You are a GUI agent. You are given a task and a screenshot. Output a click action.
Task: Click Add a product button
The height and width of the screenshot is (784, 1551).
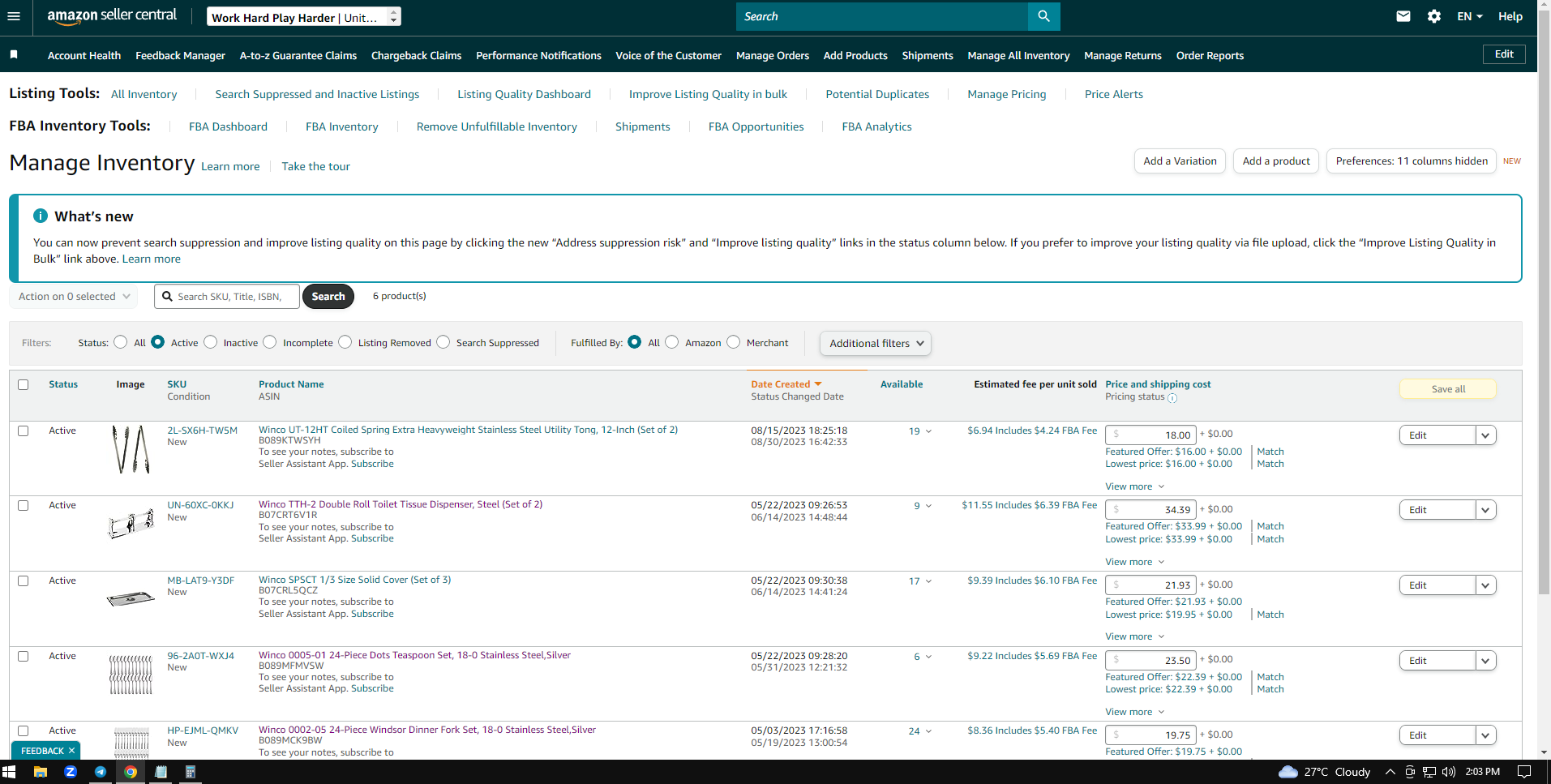(x=1276, y=161)
